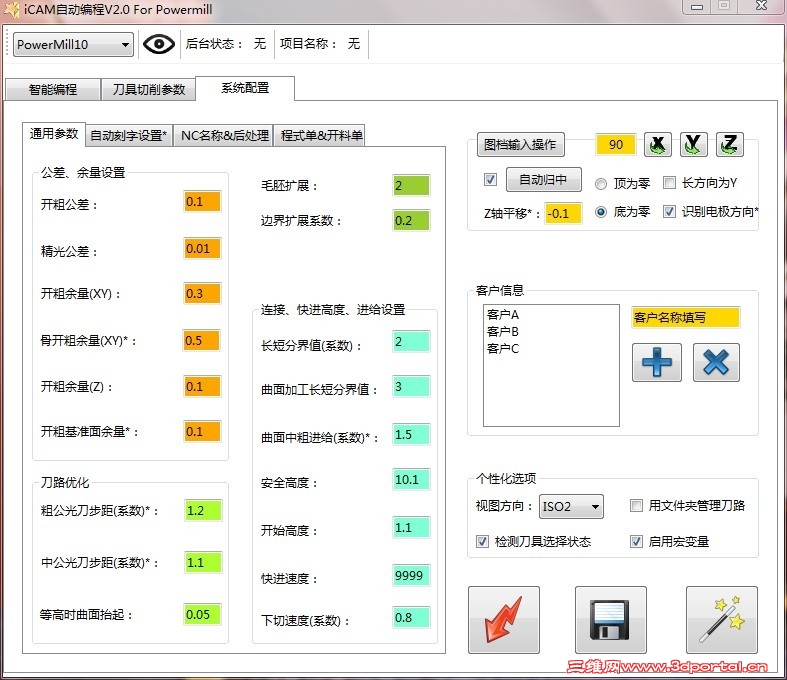Click the 边界扩展系数 0.2 field
Image resolution: width=787 pixels, height=680 pixels.
[412, 221]
